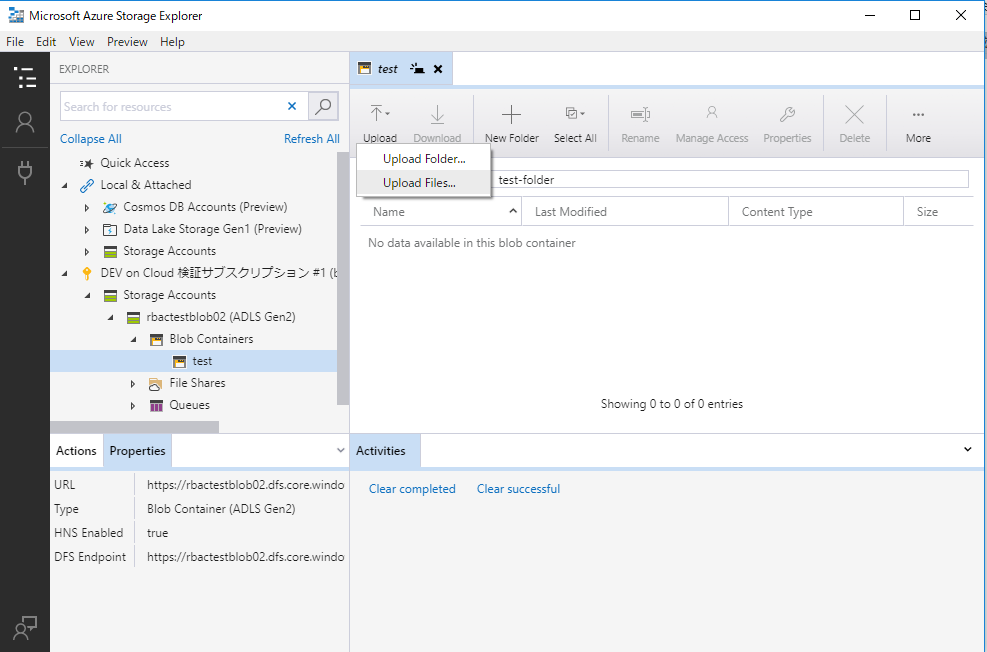Image resolution: width=987 pixels, height=652 pixels.
Task: Select Data Lake Storage Gen1 (Preview) node
Action: tap(213, 229)
